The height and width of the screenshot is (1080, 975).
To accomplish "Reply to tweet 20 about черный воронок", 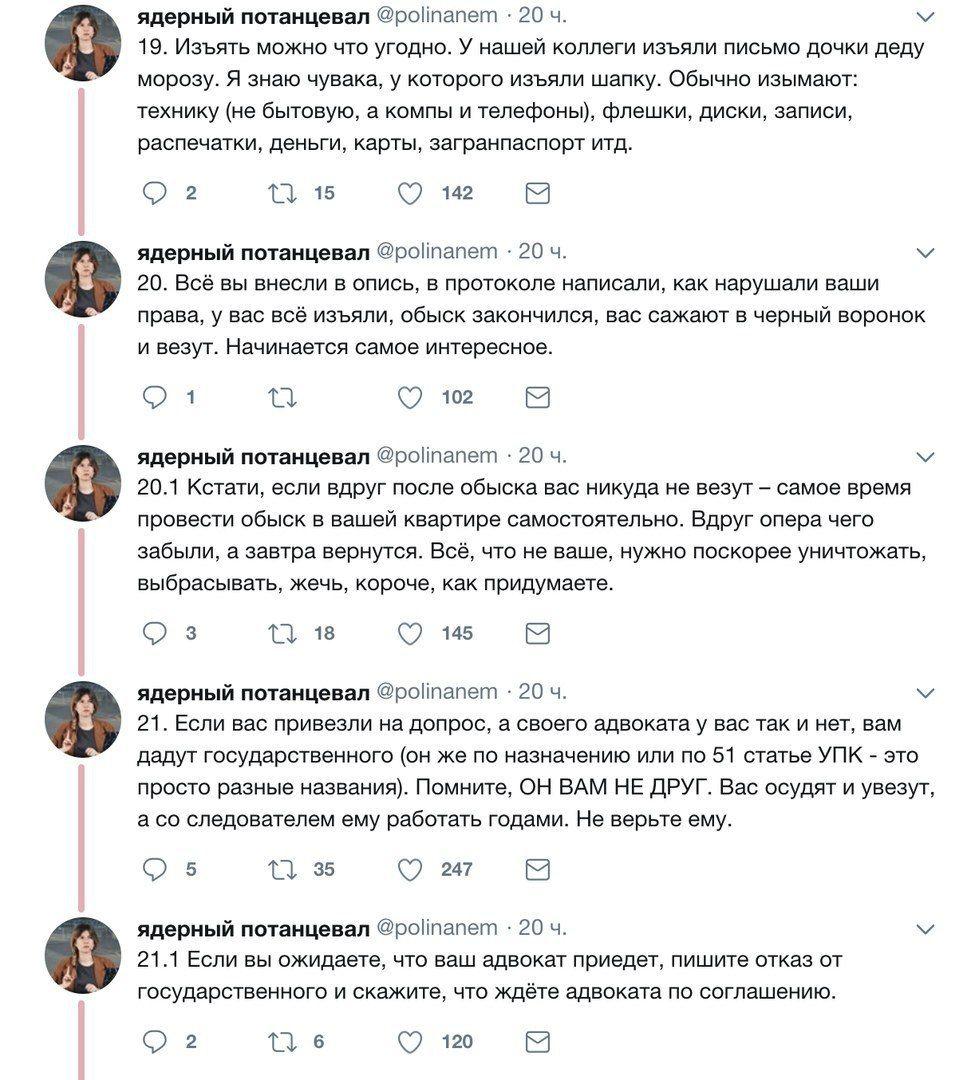I will point(154,398).
